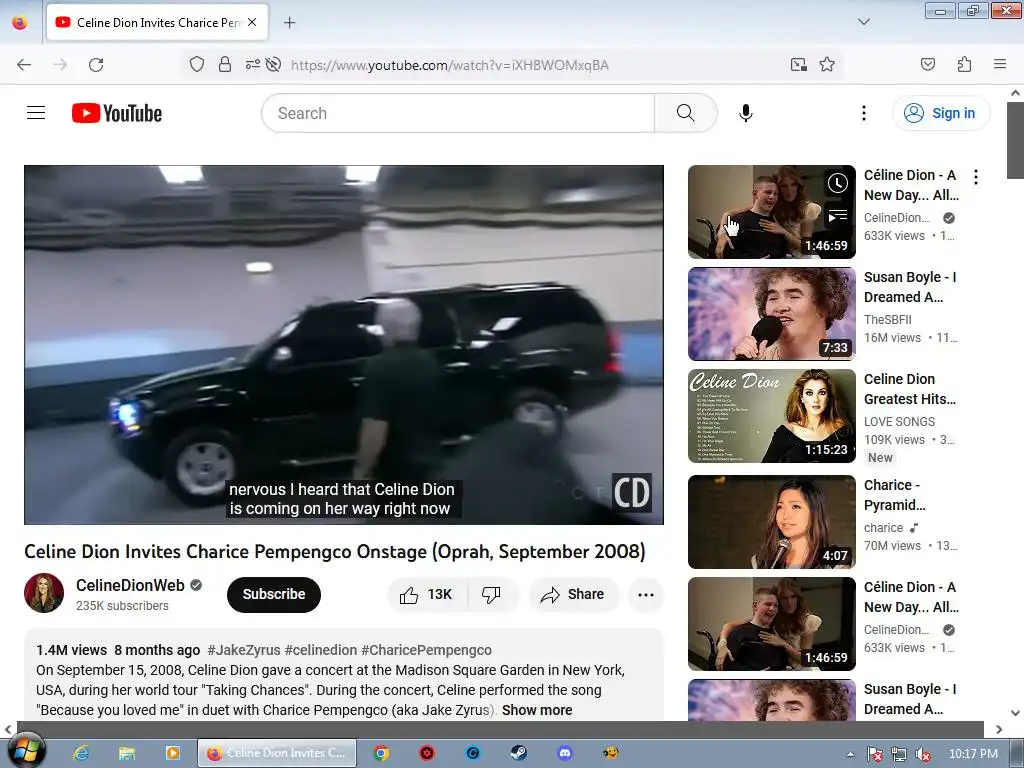The width and height of the screenshot is (1024, 768).
Task: Open Susan Boyle 7:33 video thumbnail
Action: [772, 314]
